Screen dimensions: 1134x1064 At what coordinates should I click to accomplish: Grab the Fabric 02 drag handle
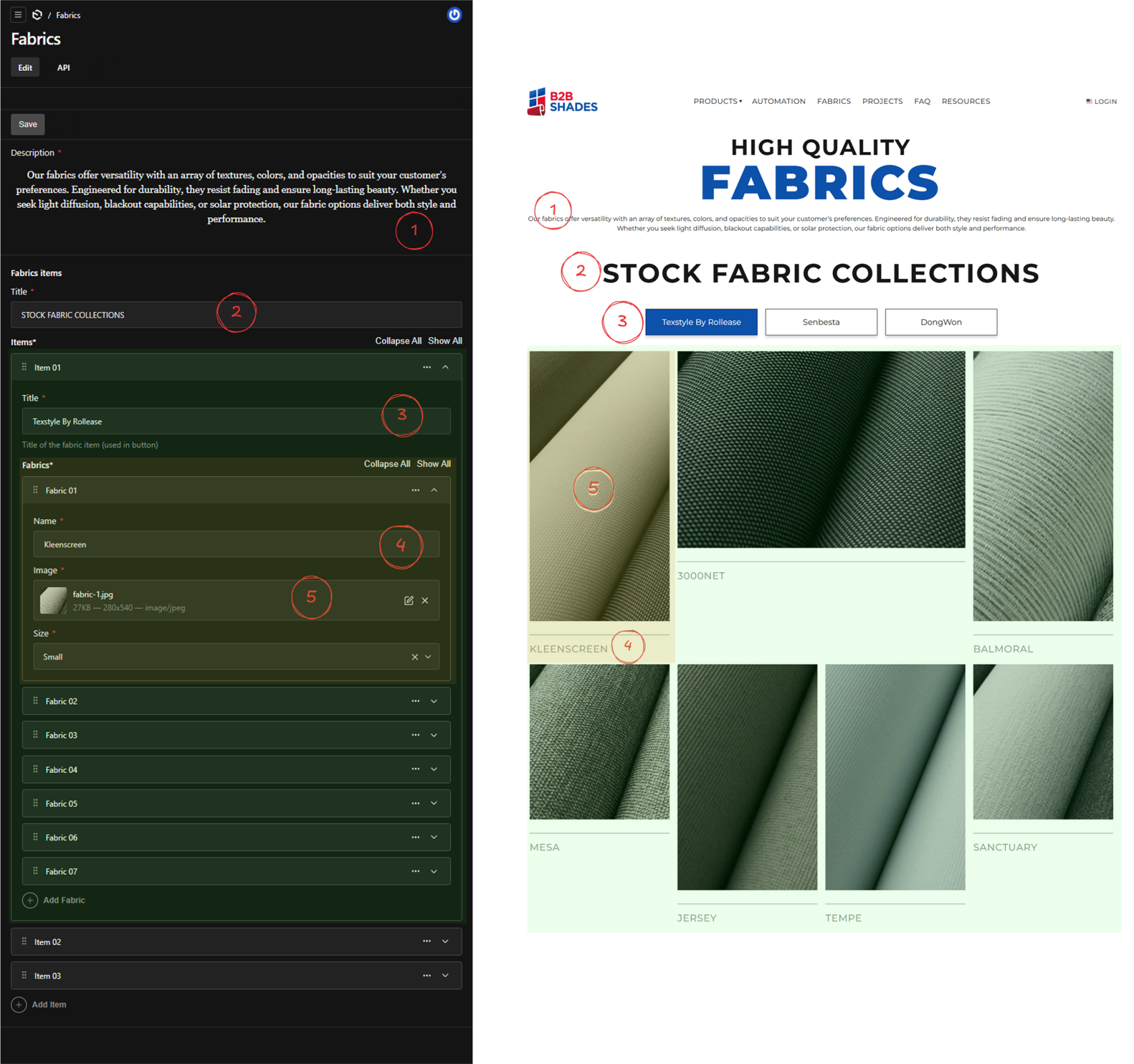click(36, 701)
